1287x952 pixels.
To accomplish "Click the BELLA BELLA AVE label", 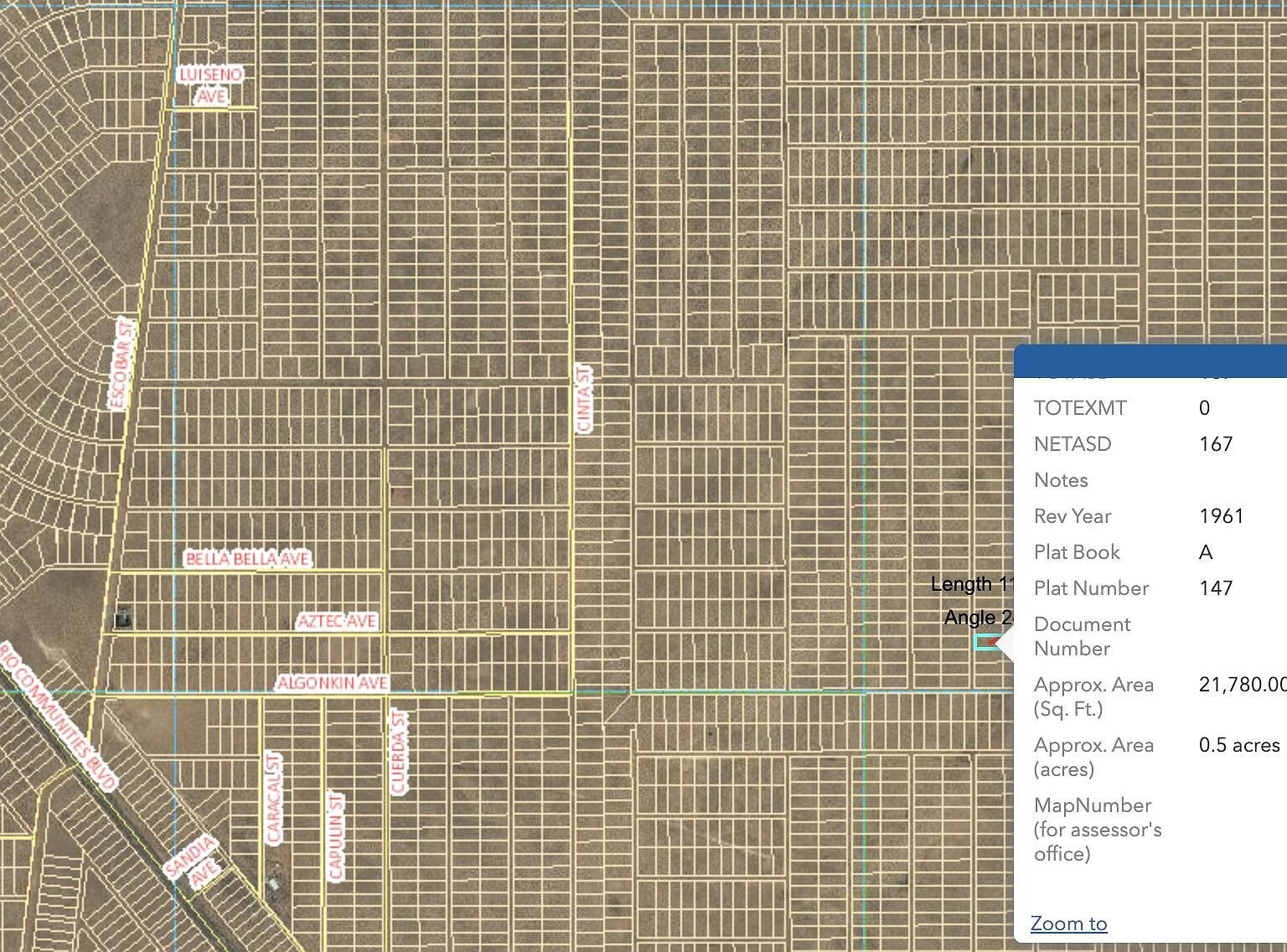I will point(247,556).
